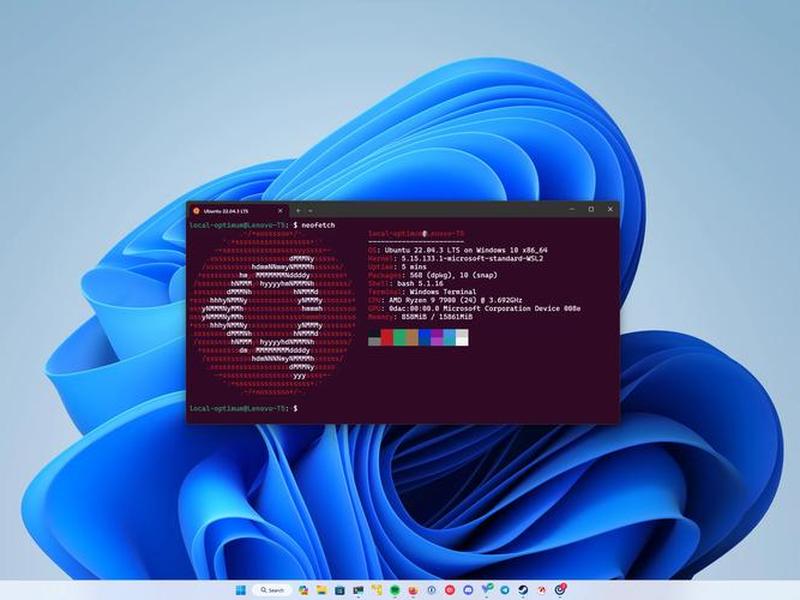The height and width of the screenshot is (600, 800).
Task: Select the Ubuntu 22.04.3 LTS tab
Action: 237,211
